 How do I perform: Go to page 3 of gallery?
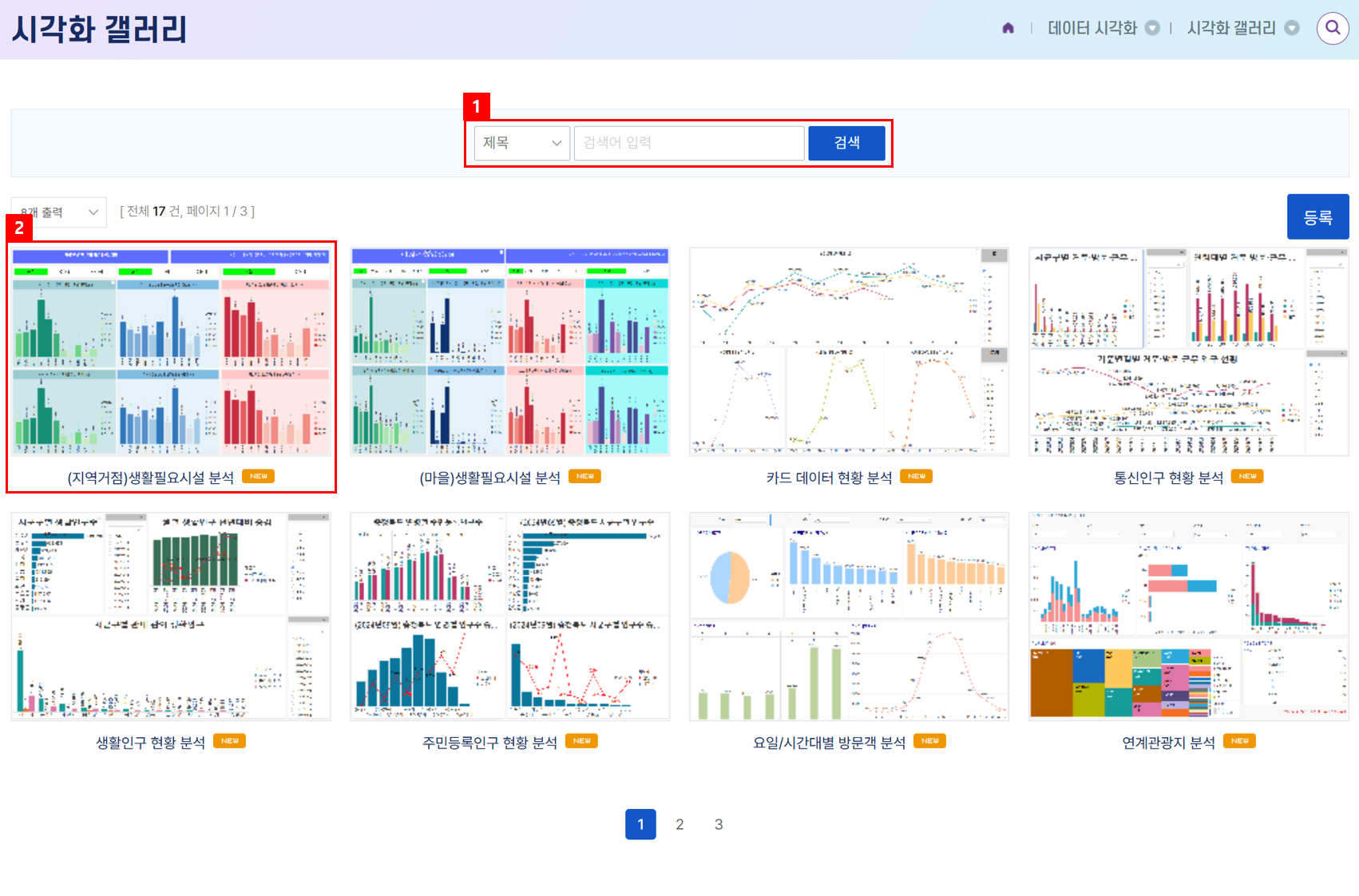click(719, 824)
